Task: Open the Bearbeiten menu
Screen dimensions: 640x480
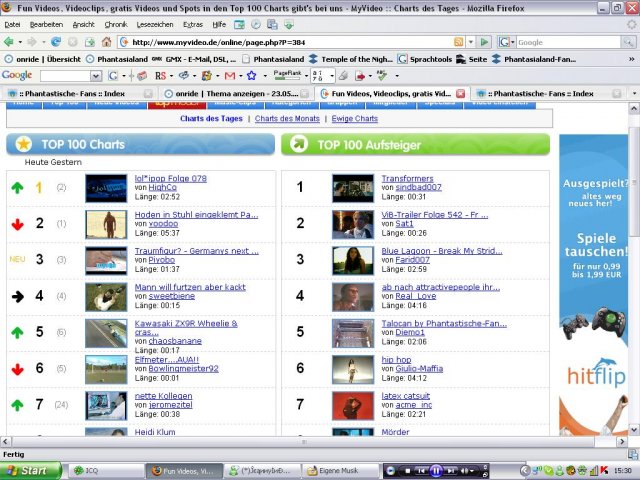Action: [x=46, y=24]
